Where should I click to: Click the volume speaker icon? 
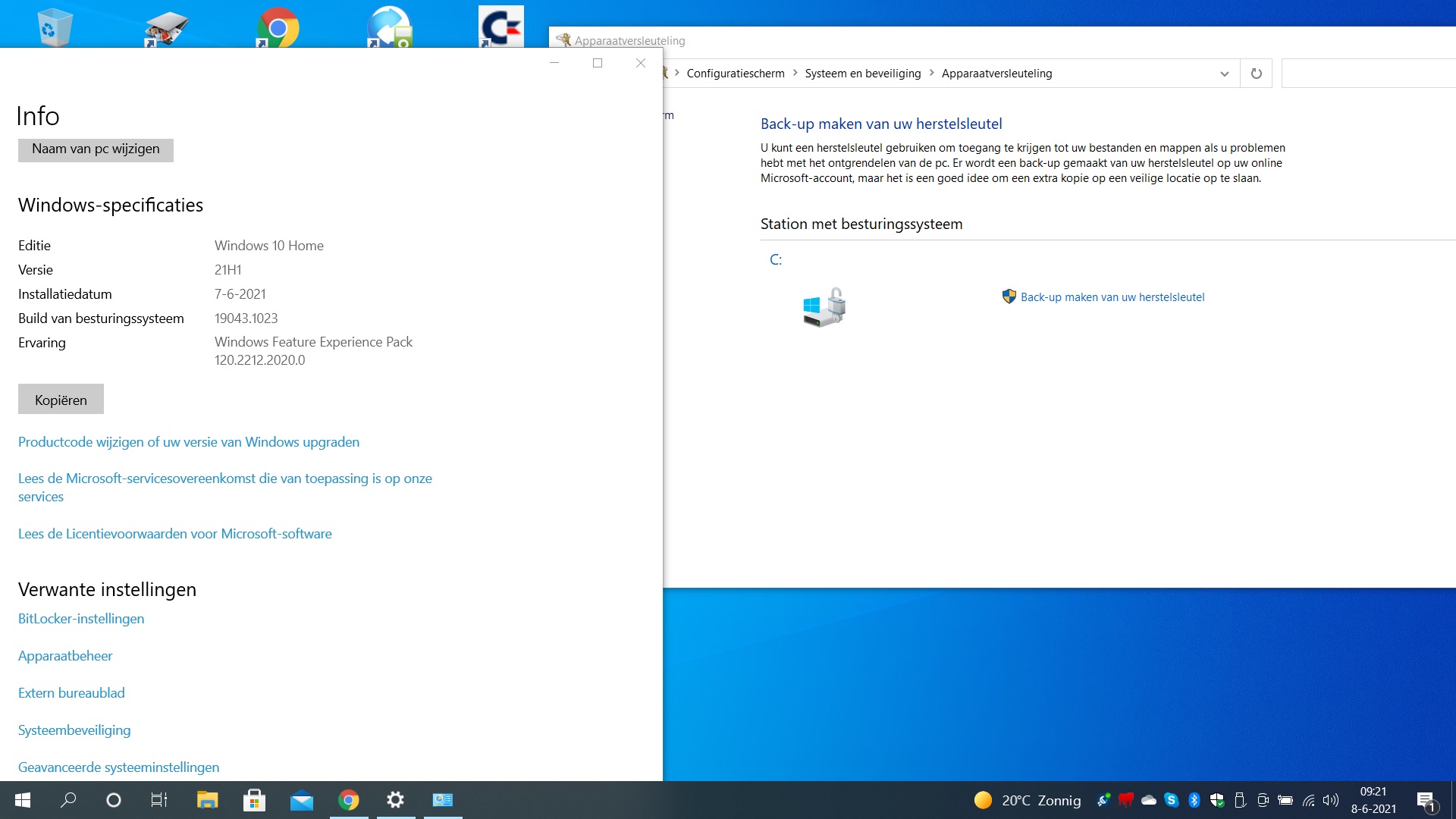[1331, 800]
